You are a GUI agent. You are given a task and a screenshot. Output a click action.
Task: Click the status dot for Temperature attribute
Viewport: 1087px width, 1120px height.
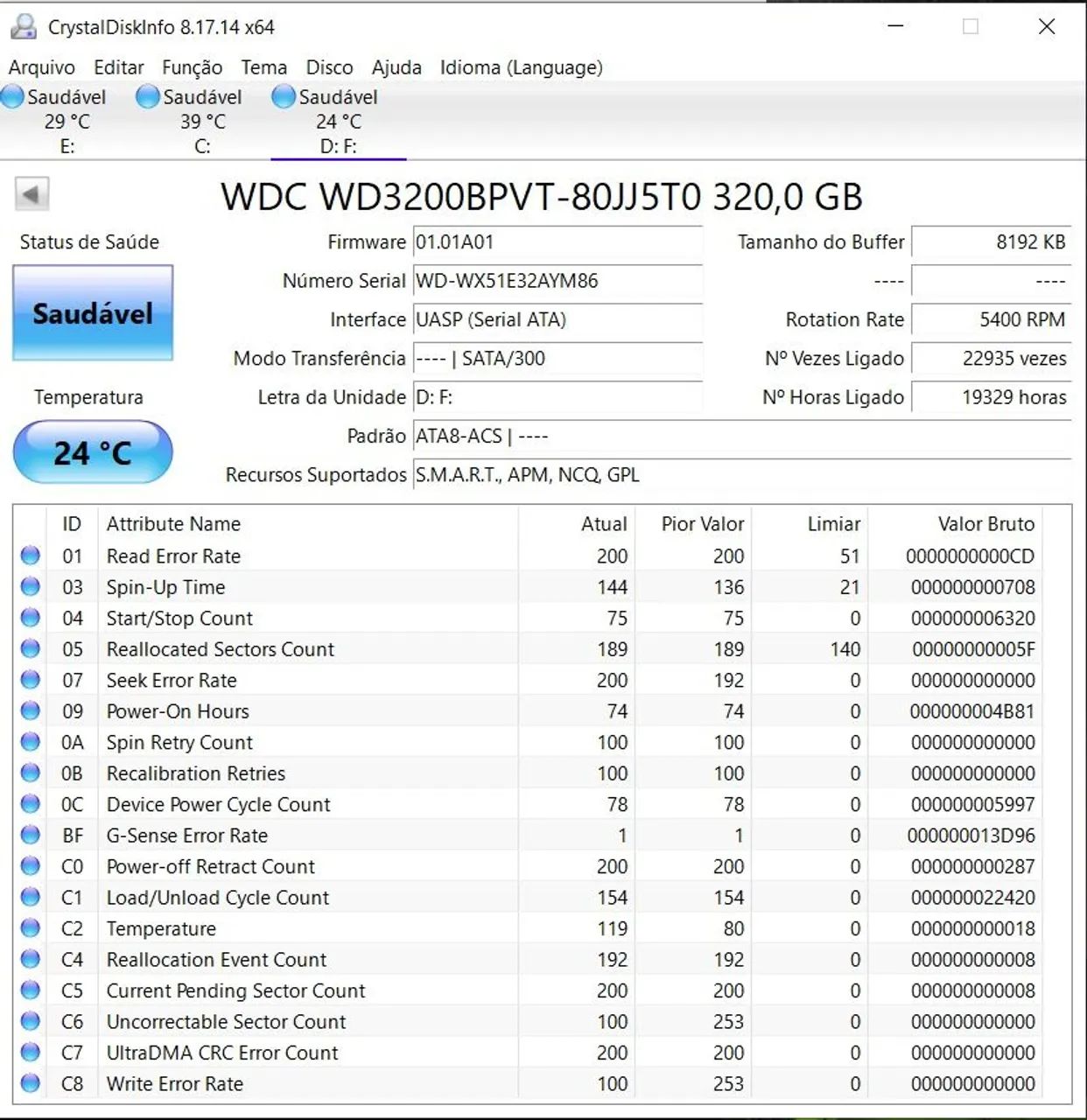pos(31,928)
